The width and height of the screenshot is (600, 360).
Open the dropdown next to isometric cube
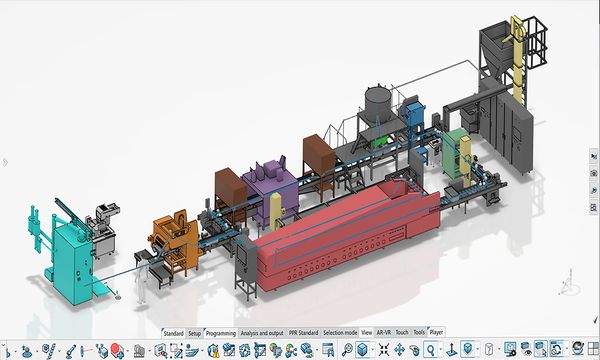coord(373,350)
